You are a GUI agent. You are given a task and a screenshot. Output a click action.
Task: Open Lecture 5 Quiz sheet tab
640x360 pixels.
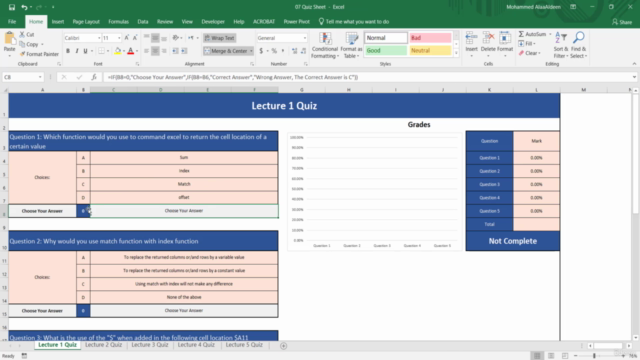point(244,345)
